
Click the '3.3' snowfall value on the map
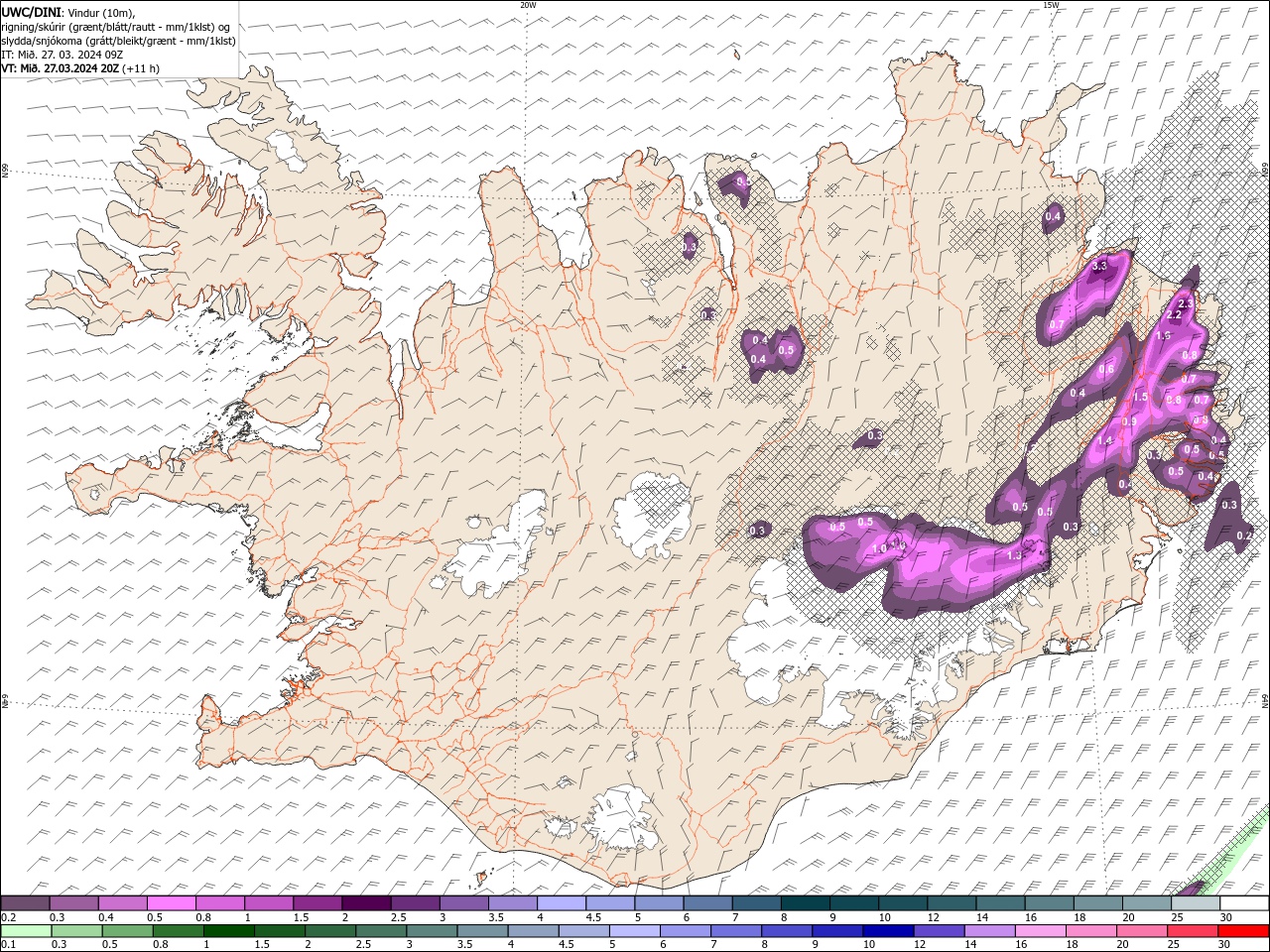(x=1099, y=267)
